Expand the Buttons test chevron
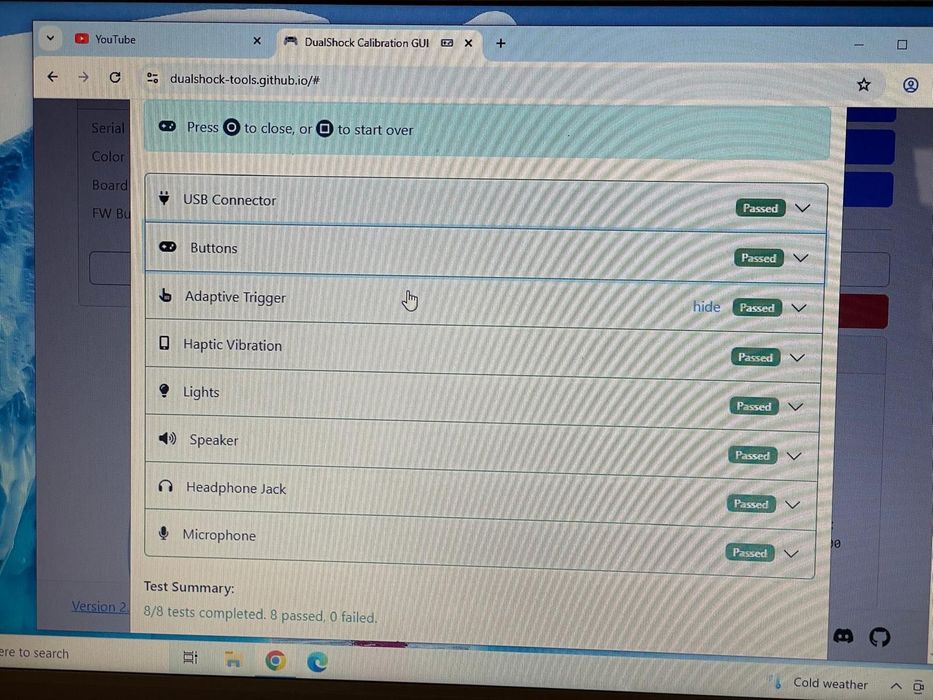Screen dimensions: 933x700 coord(801,258)
